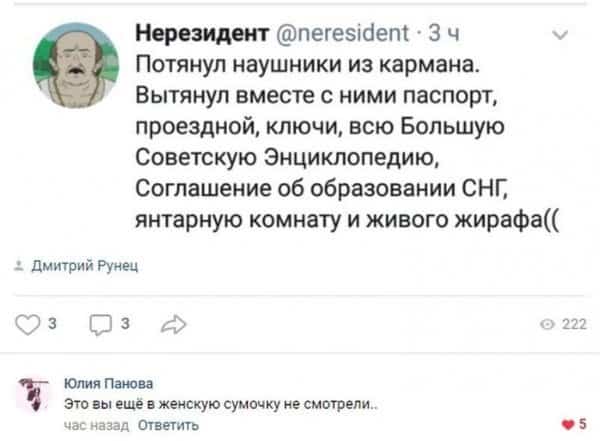
Task: Click the 222 views counter
Action: click(x=574, y=324)
